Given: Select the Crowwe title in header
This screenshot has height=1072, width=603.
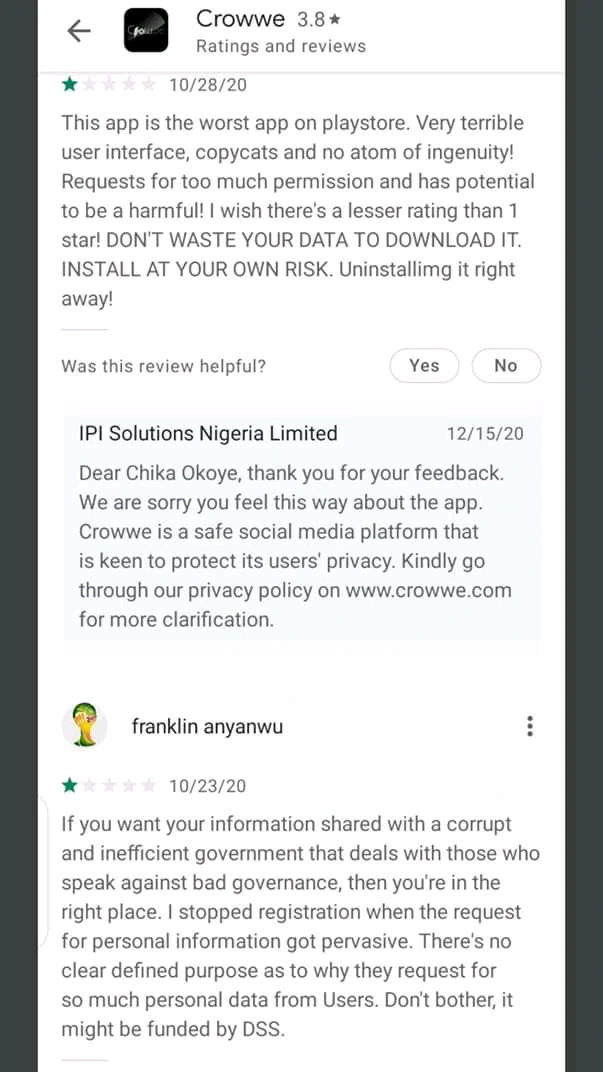Looking at the screenshot, I should tap(240, 19).
